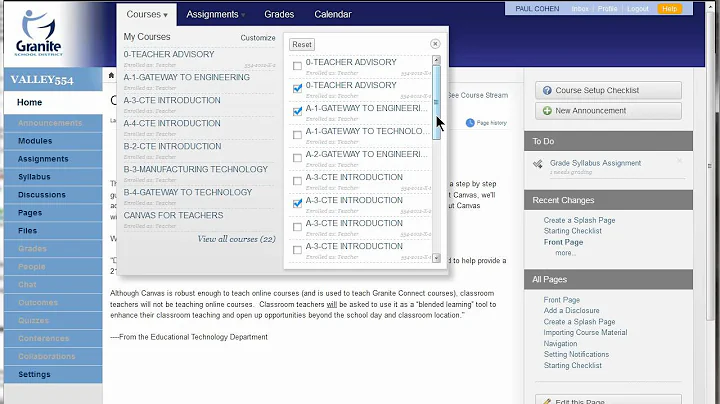The width and height of the screenshot is (720, 404).
Task: Open the Inbox link in the header
Action: coord(580,9)
